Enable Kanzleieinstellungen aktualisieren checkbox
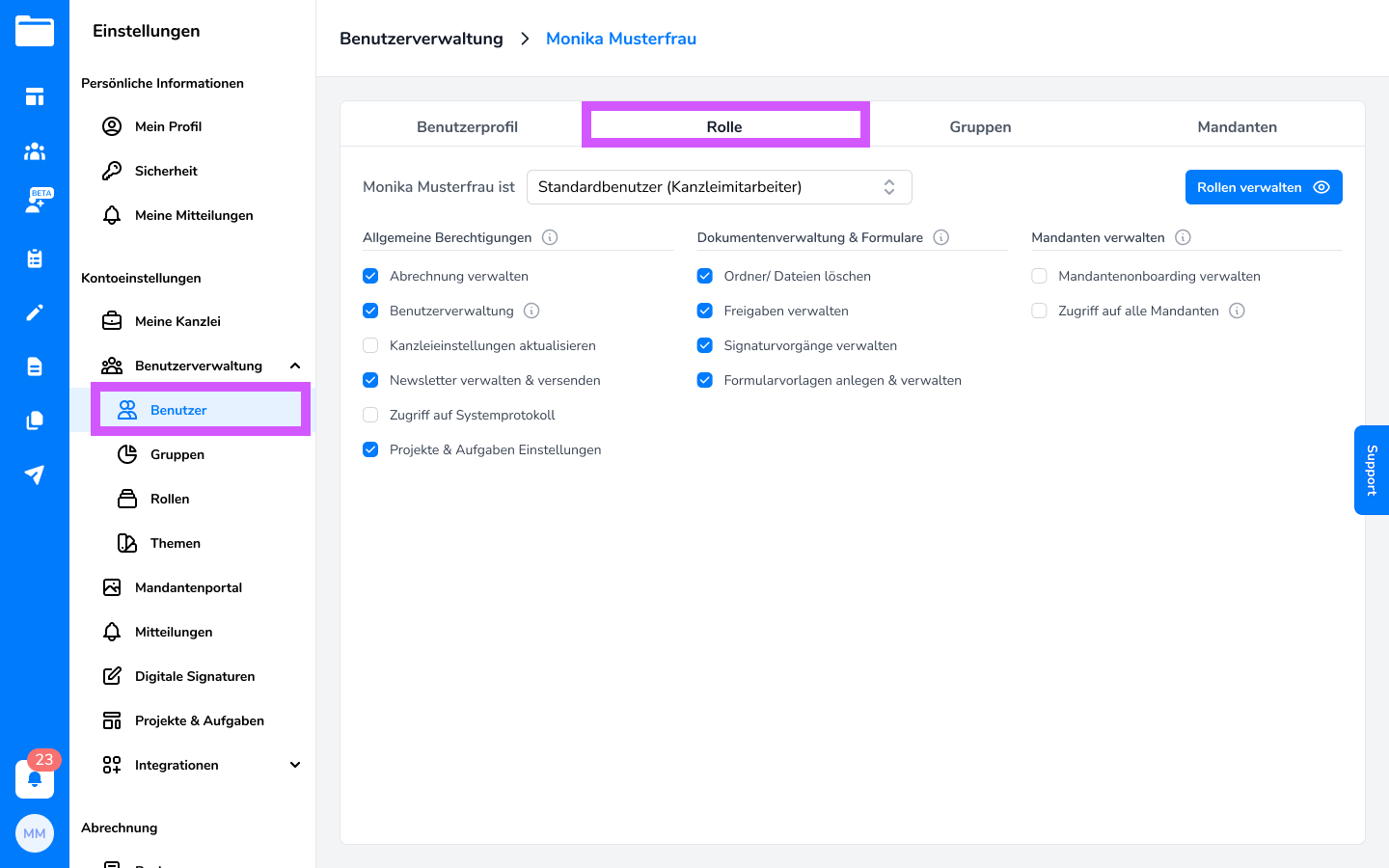The width and height of the screenshot is (1389, 868). pos(370,345)
